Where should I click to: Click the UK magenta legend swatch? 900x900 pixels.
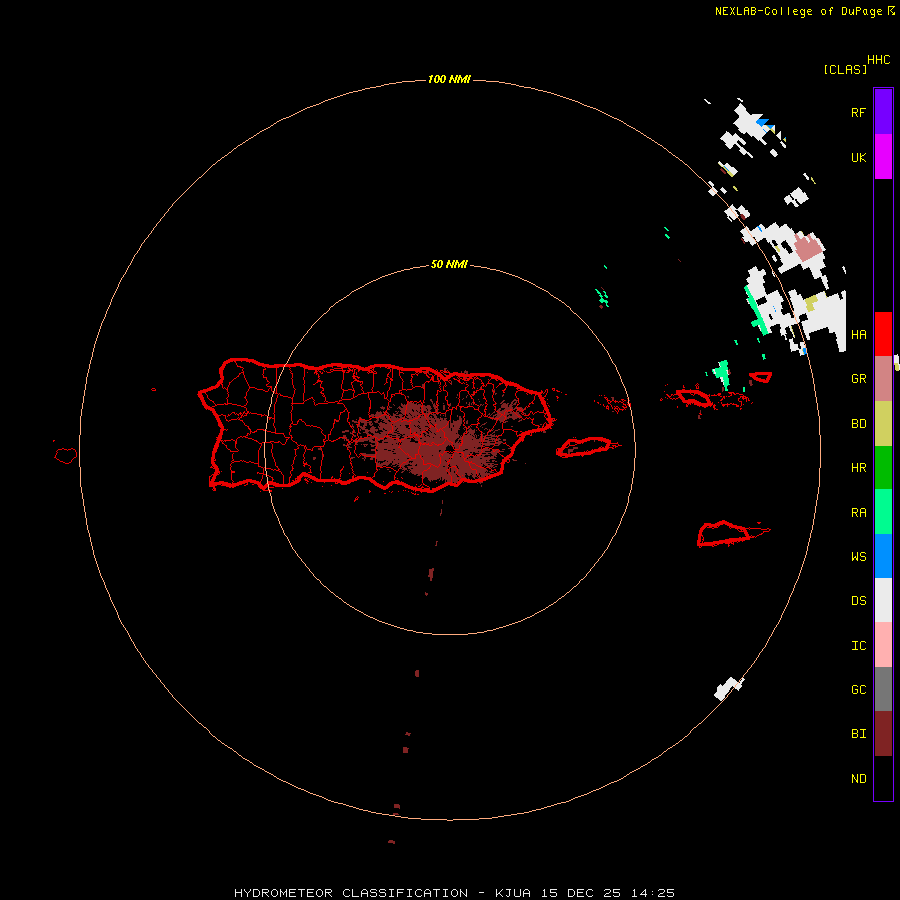[x=883, y=157]
